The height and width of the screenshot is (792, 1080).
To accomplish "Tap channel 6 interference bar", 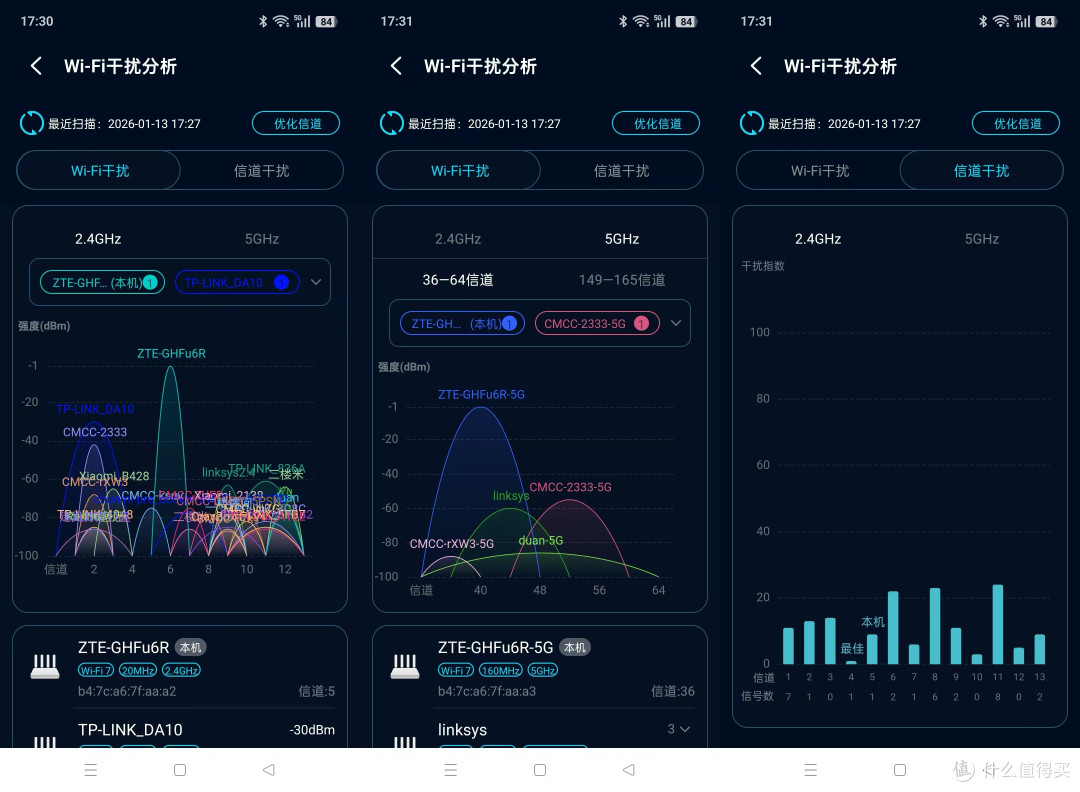I will pyautogui.click(x=893, y=627).
